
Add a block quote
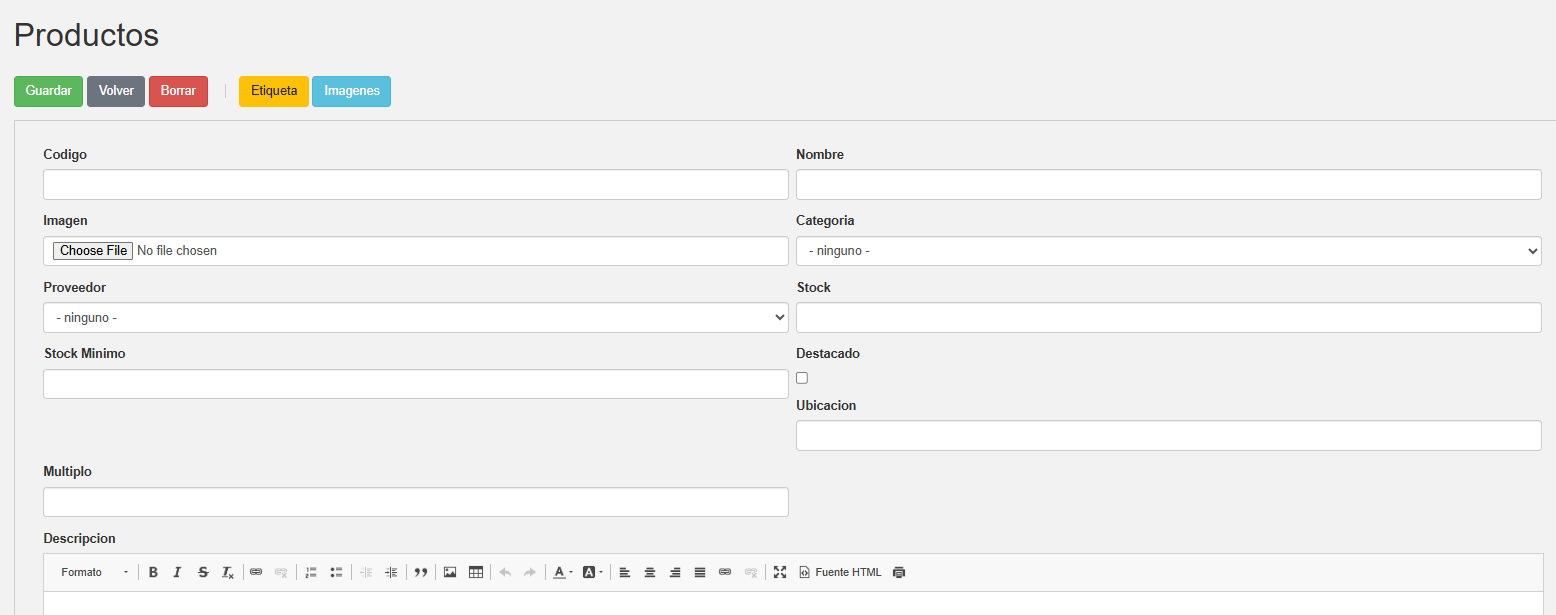[421, 572]
